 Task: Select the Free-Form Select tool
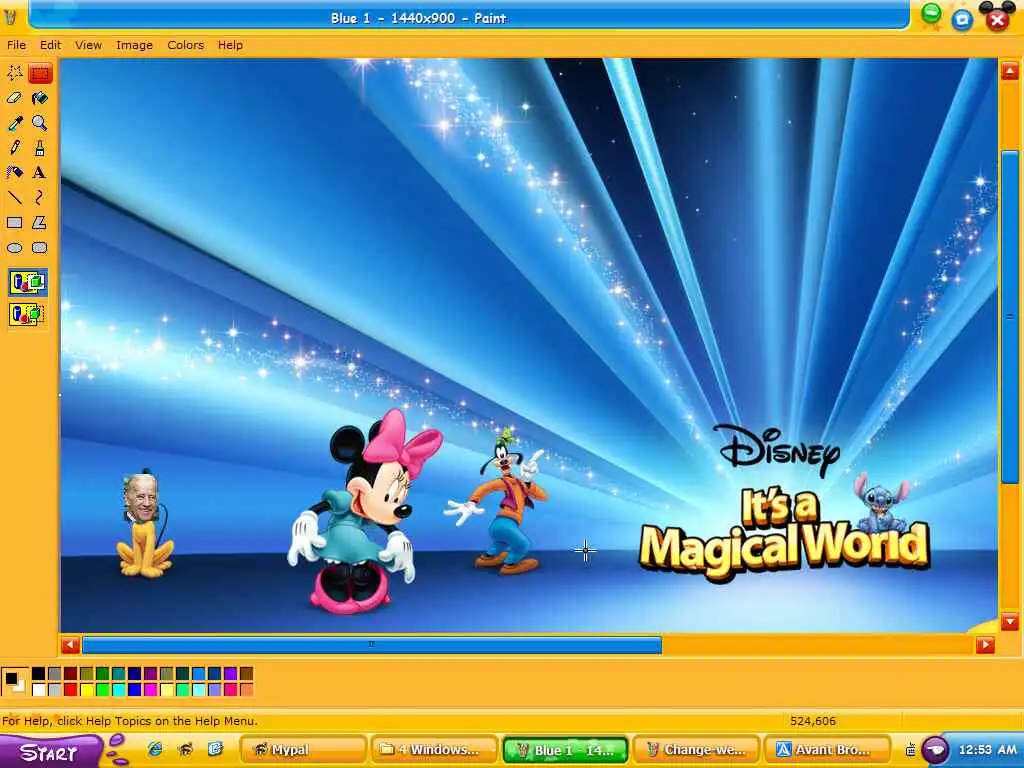click(x=14, y=72)
